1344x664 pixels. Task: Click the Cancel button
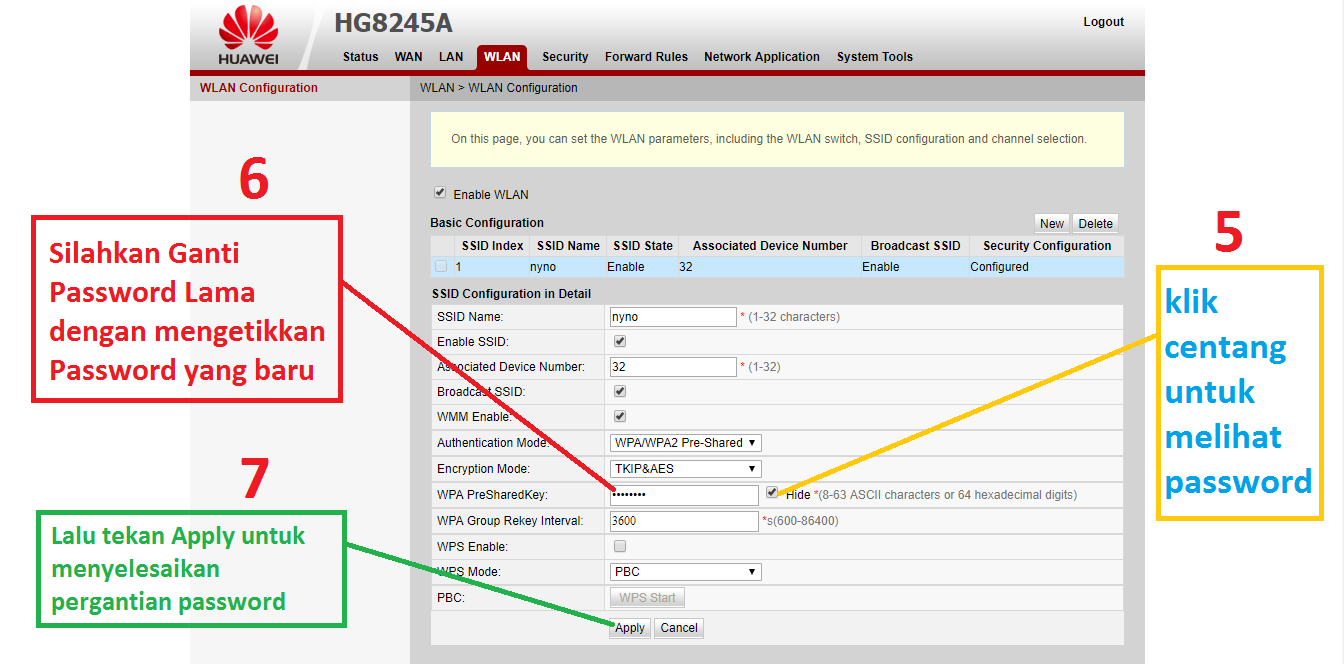[x=679, y=628]
